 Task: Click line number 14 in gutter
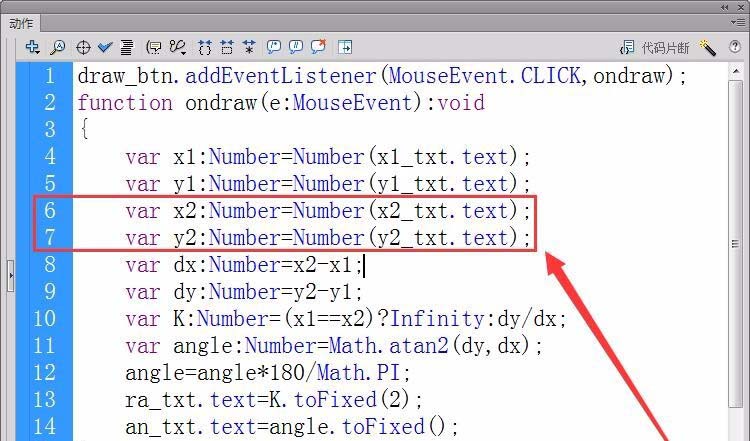pos(44,427)
